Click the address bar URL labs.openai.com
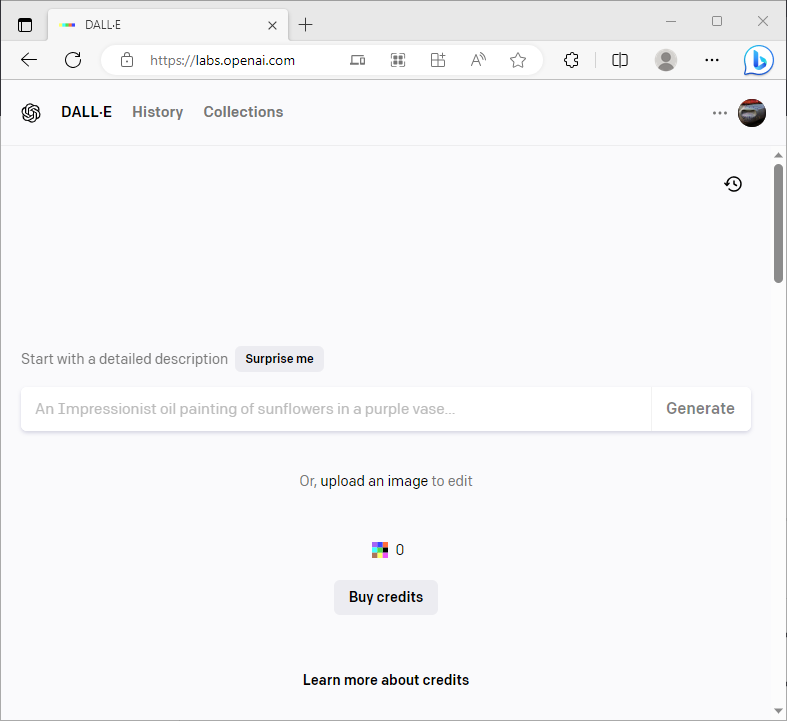The width and height of the screenshot is (787, 721). (x=222, y=60)
